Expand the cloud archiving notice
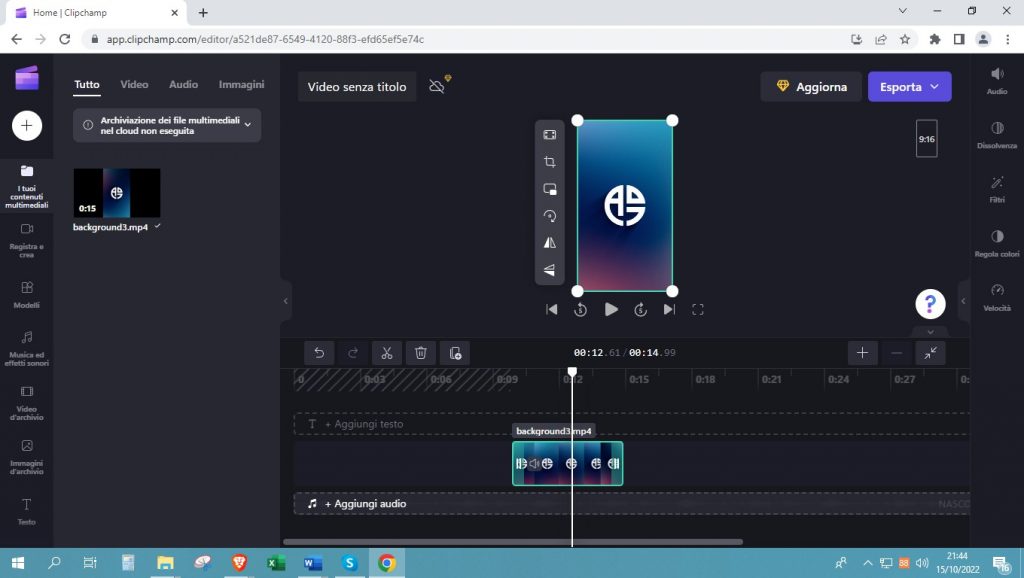1024x578 pixels. (247, 125)
